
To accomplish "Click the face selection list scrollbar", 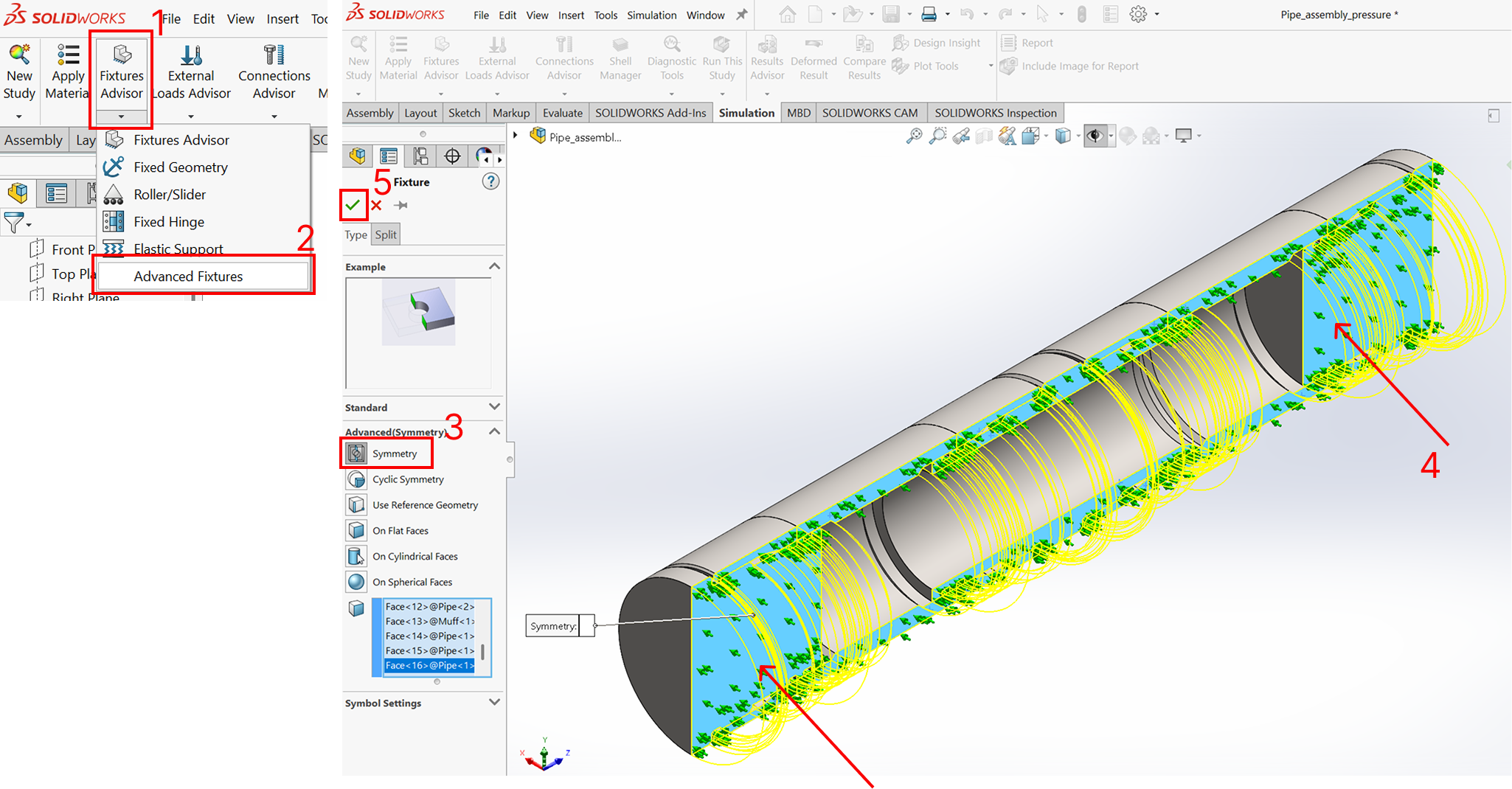I will [x=483, y=652].
